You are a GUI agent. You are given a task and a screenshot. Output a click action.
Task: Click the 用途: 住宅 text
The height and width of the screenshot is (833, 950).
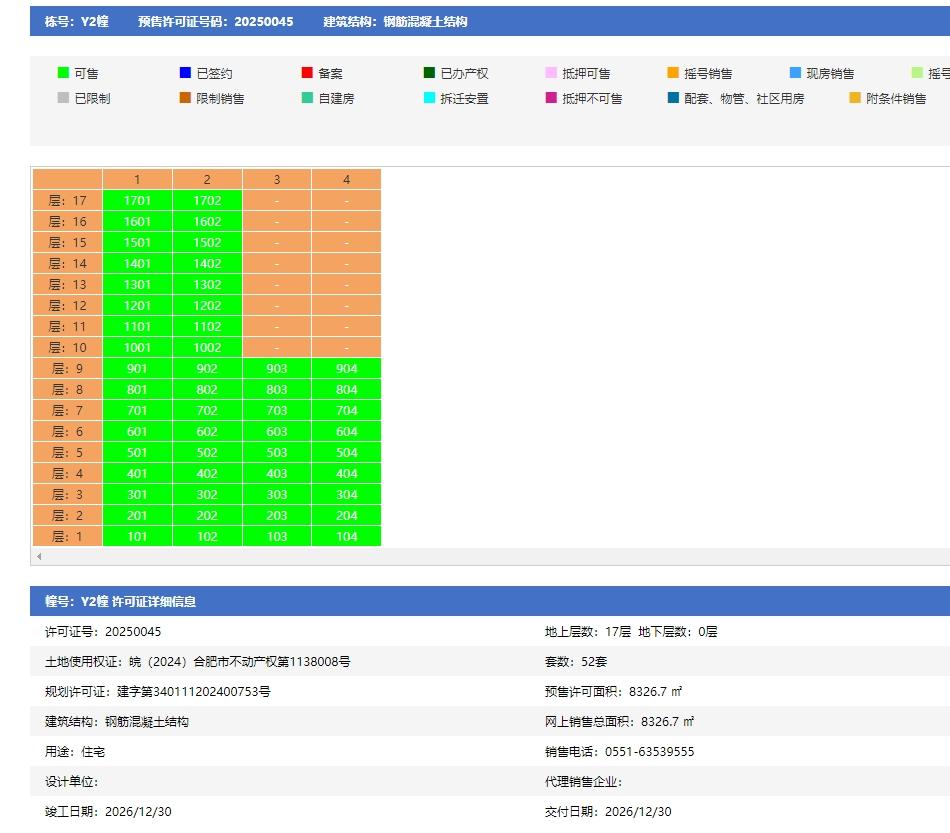tap(75, 752)
